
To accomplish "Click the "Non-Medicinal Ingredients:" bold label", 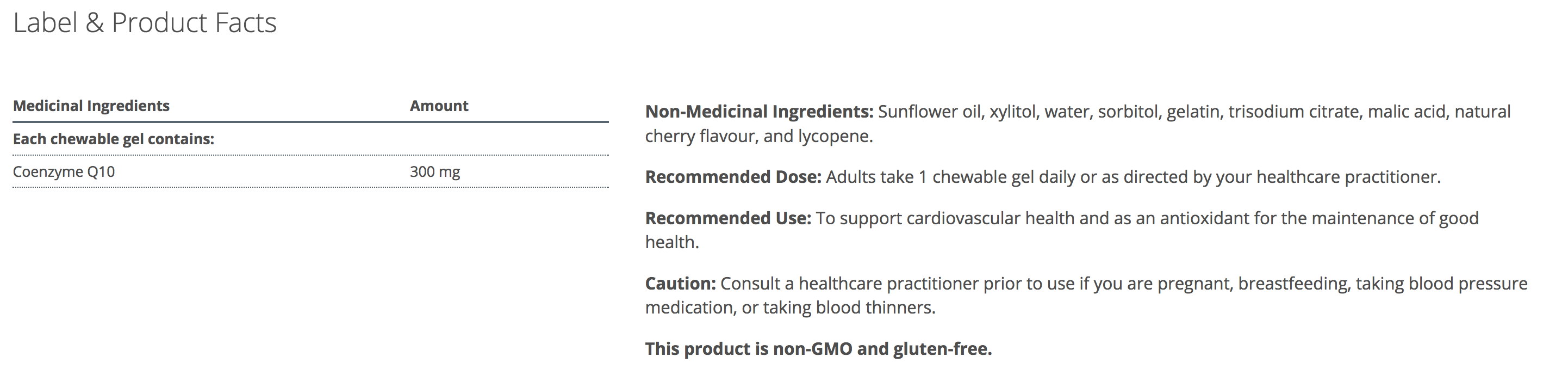I will (759, 112).
